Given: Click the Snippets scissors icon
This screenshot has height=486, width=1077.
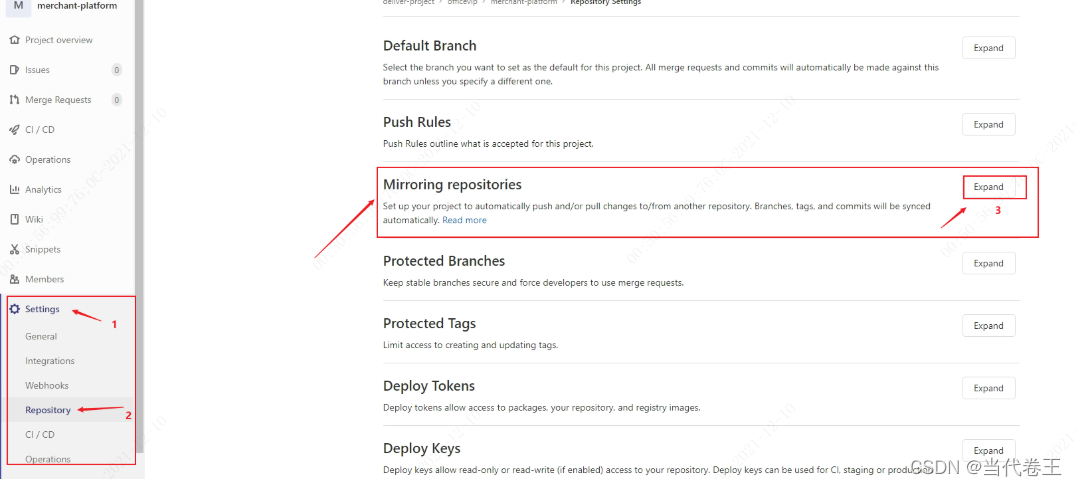Looking at the screenshot, I should (14, 249).
